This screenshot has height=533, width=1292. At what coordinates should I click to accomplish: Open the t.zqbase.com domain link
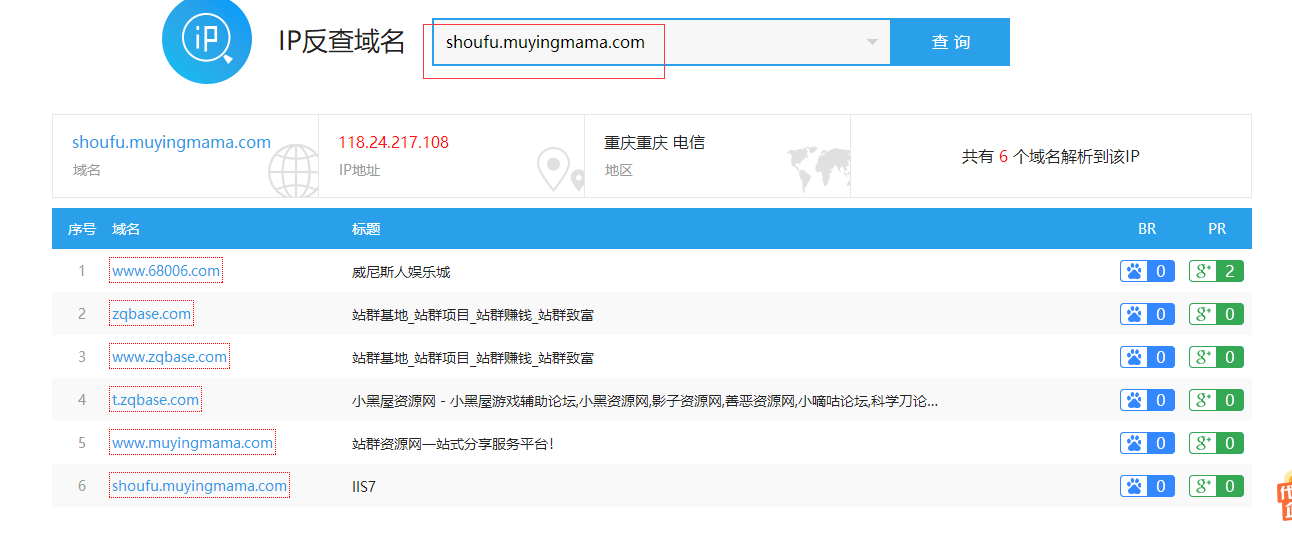point(155,400)
